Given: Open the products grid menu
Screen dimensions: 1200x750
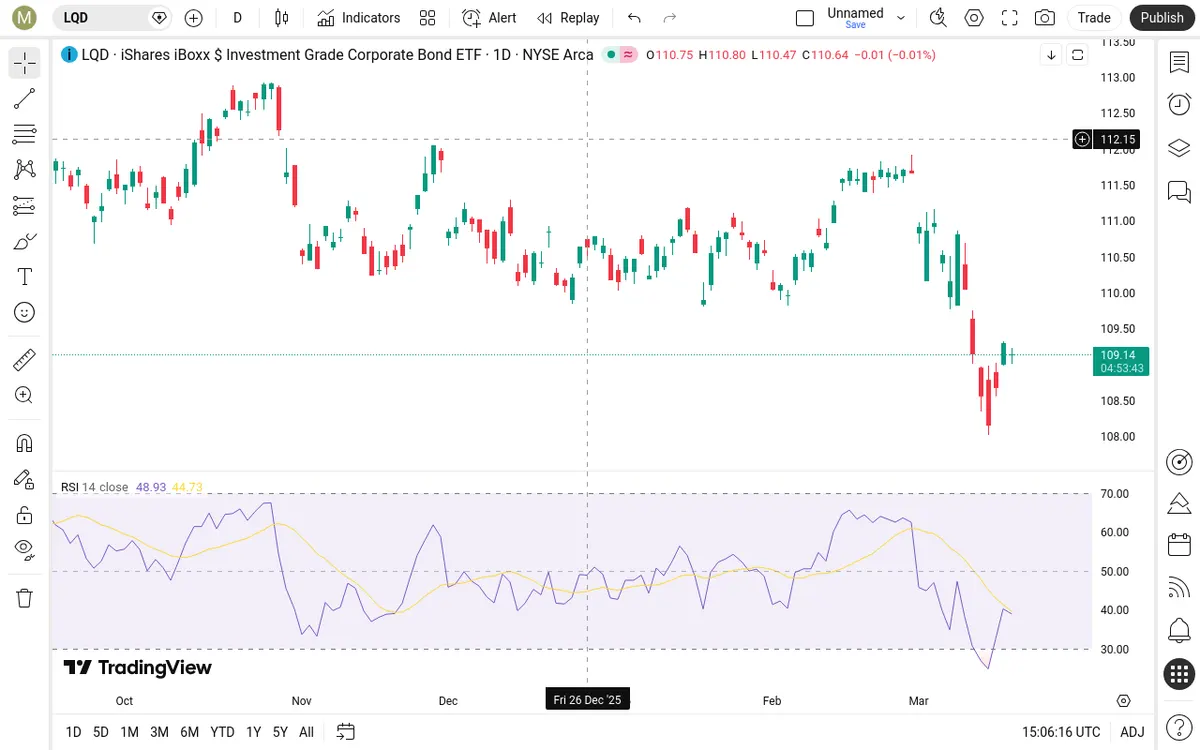Looking at the screenshot, I should (1179, 674).
